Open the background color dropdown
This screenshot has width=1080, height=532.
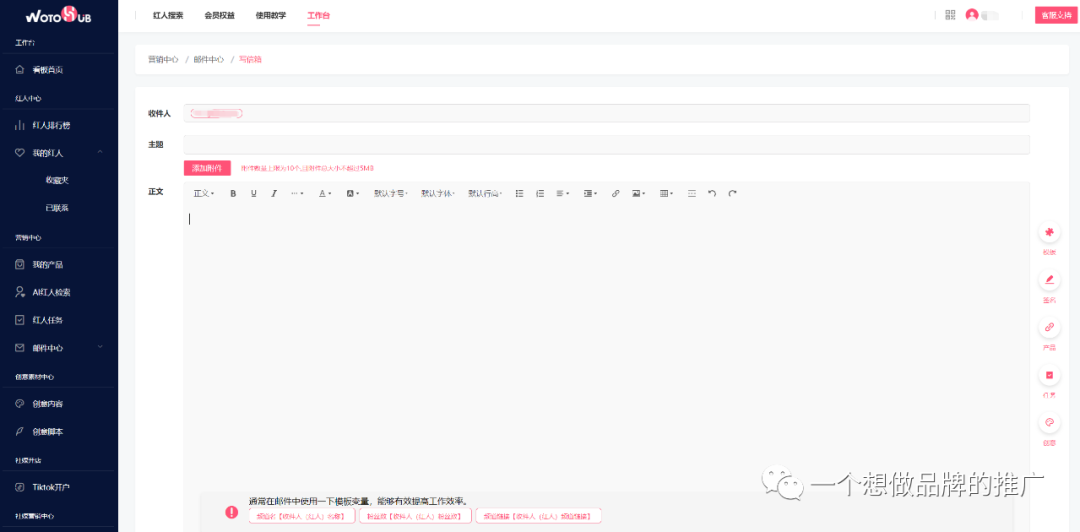(x=353, y=194)
